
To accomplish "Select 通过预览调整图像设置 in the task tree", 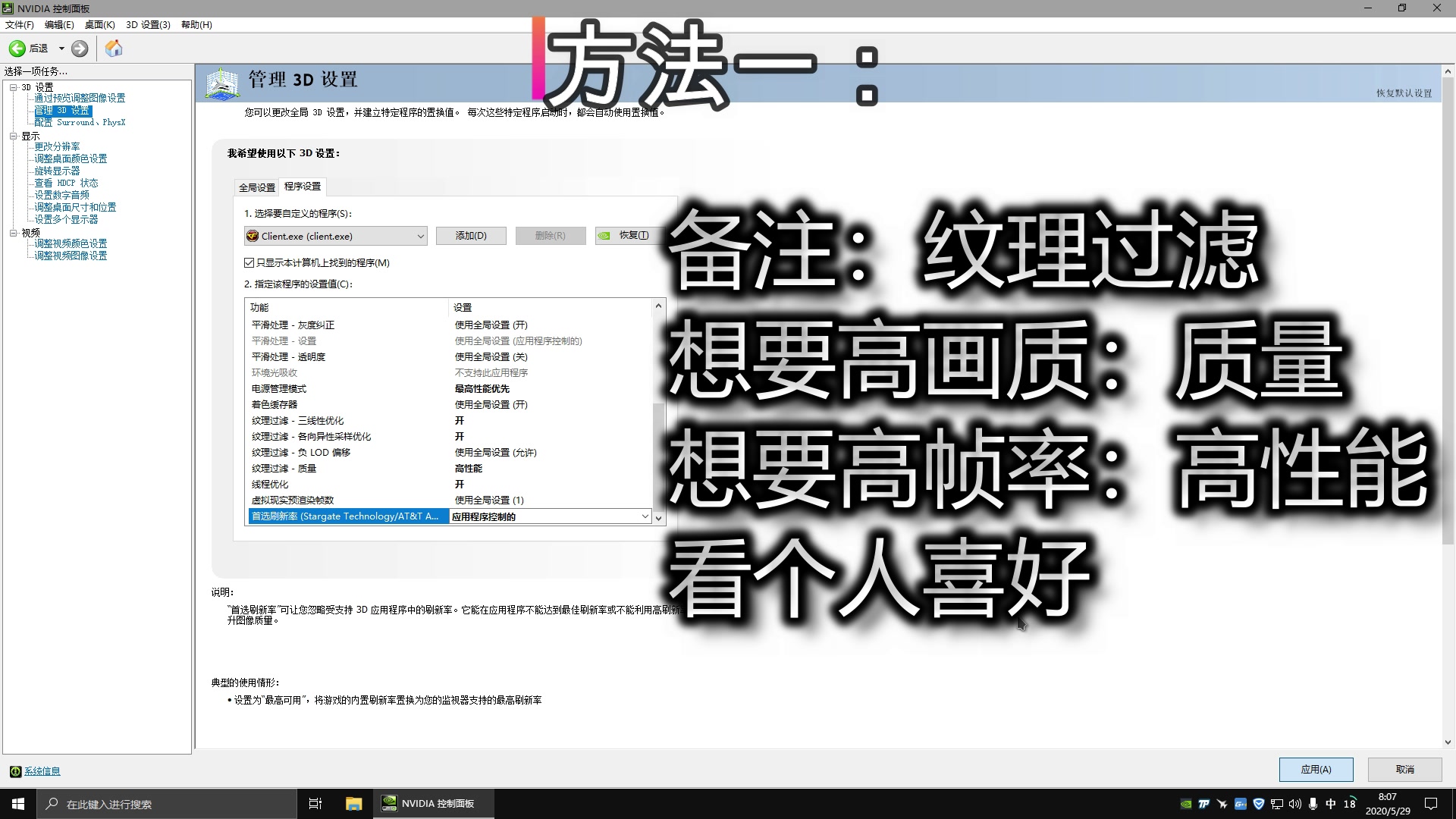I will pos(80,98).
